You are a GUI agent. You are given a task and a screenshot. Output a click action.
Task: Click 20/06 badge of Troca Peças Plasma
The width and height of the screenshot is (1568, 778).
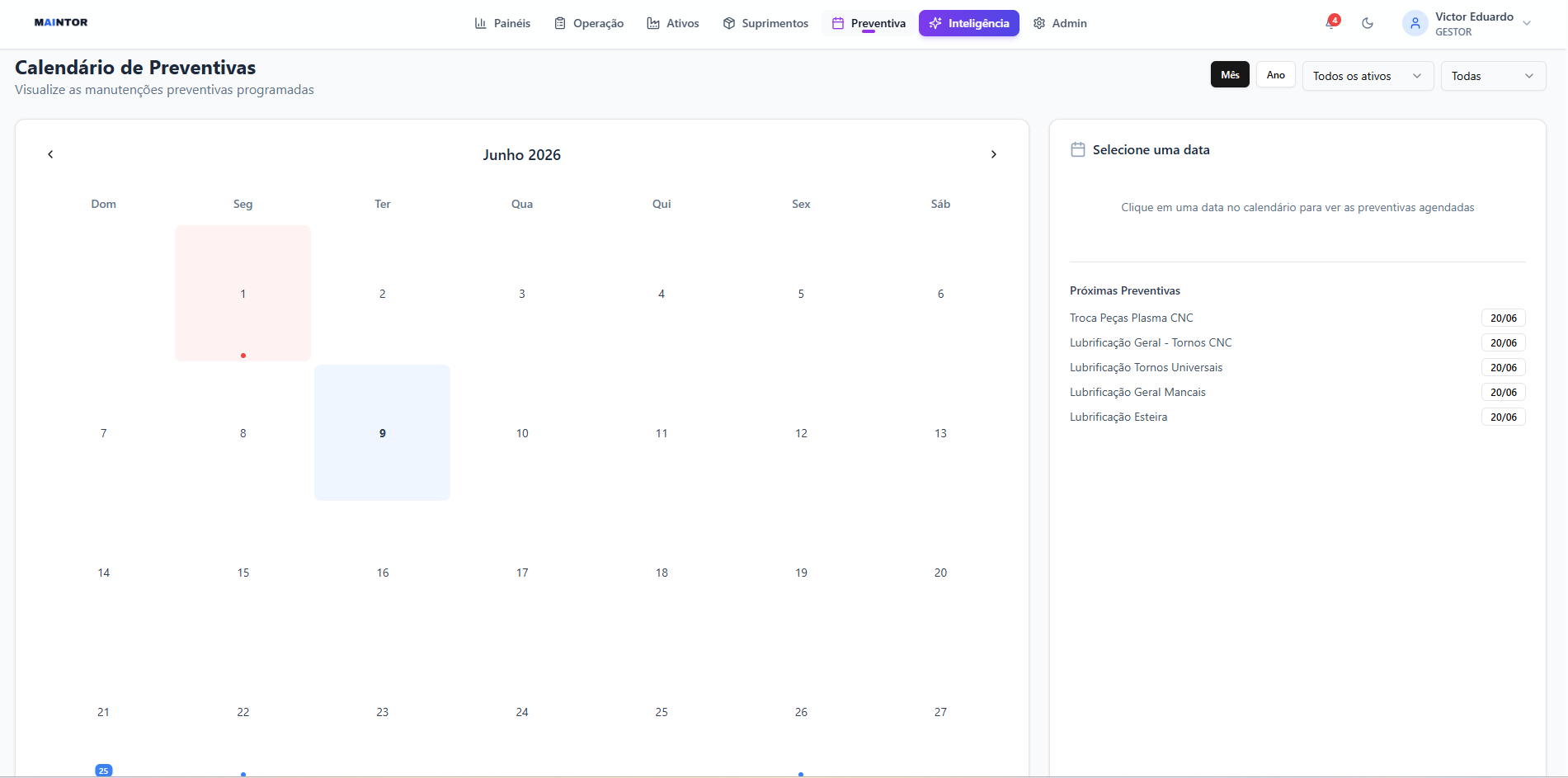click(x=1503, y=318)
